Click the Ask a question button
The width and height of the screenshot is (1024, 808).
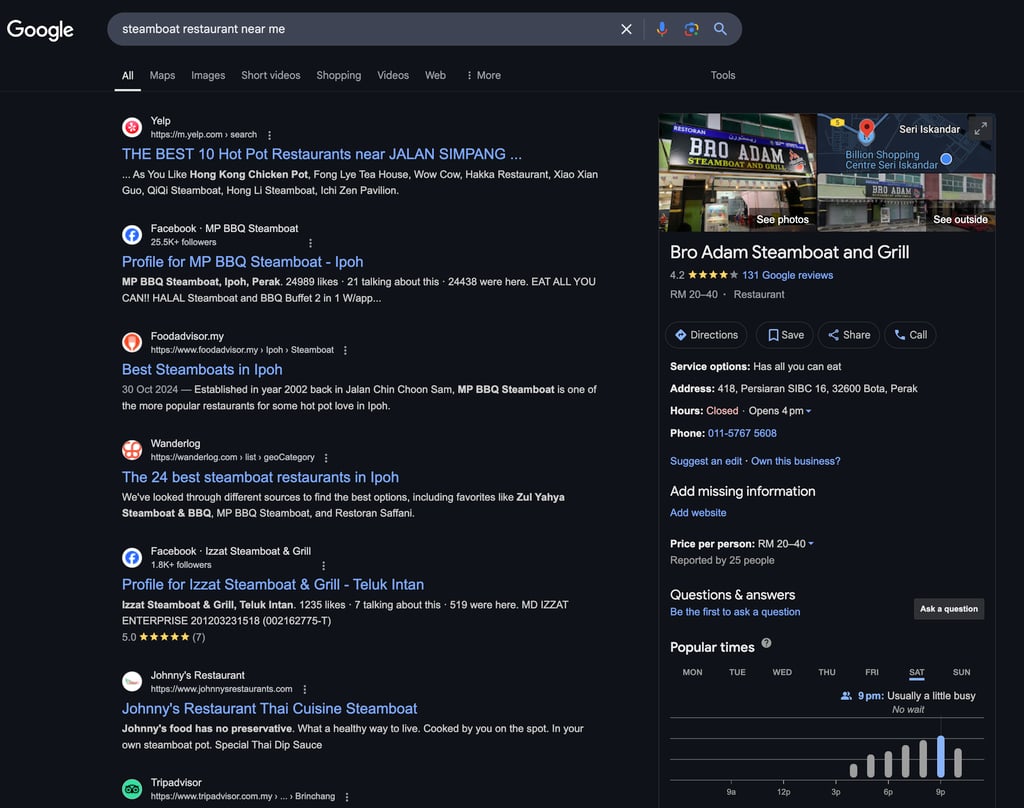(x=949, y=609)
